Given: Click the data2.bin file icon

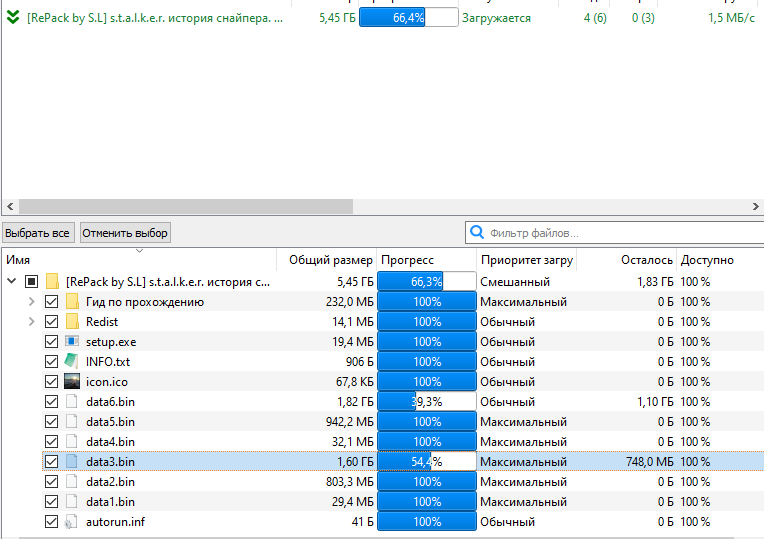Looking at the screenshot, I should 72,481.
